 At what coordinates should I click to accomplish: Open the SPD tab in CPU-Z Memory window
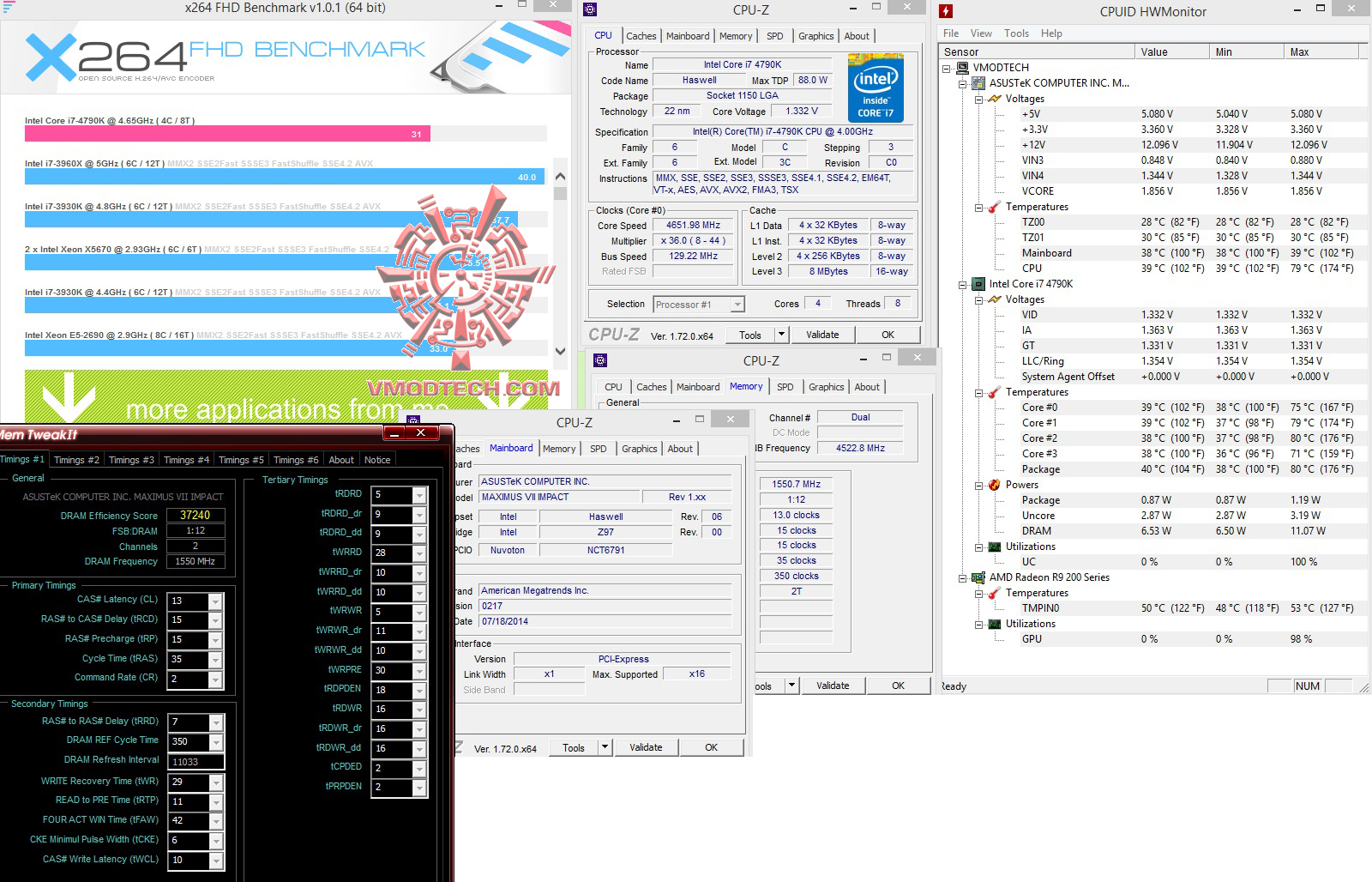pyautogui.click(x=785, y=387)
